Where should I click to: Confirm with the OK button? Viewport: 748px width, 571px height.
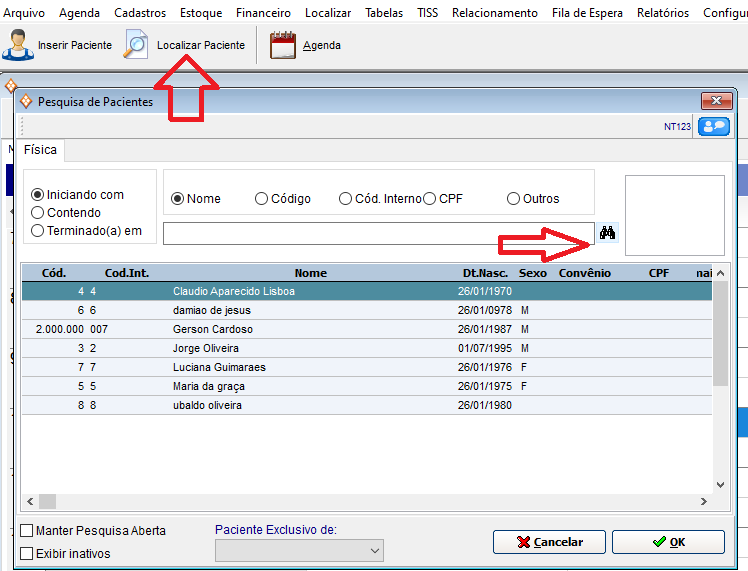pyautogui.click(x=668, y=542)
